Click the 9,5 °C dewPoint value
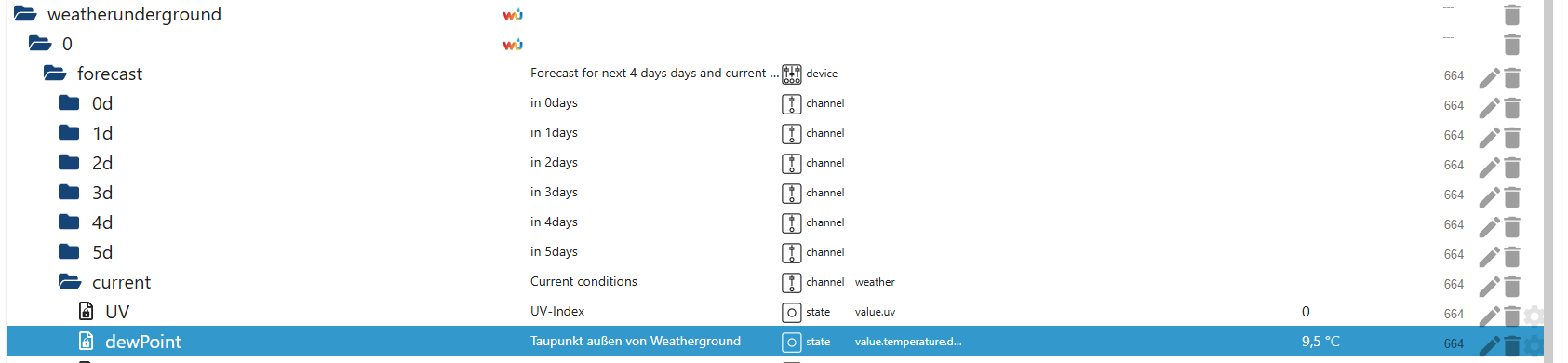Image resolution: width=1568 pixels, height=363 pixels. tap(1320, 342)
